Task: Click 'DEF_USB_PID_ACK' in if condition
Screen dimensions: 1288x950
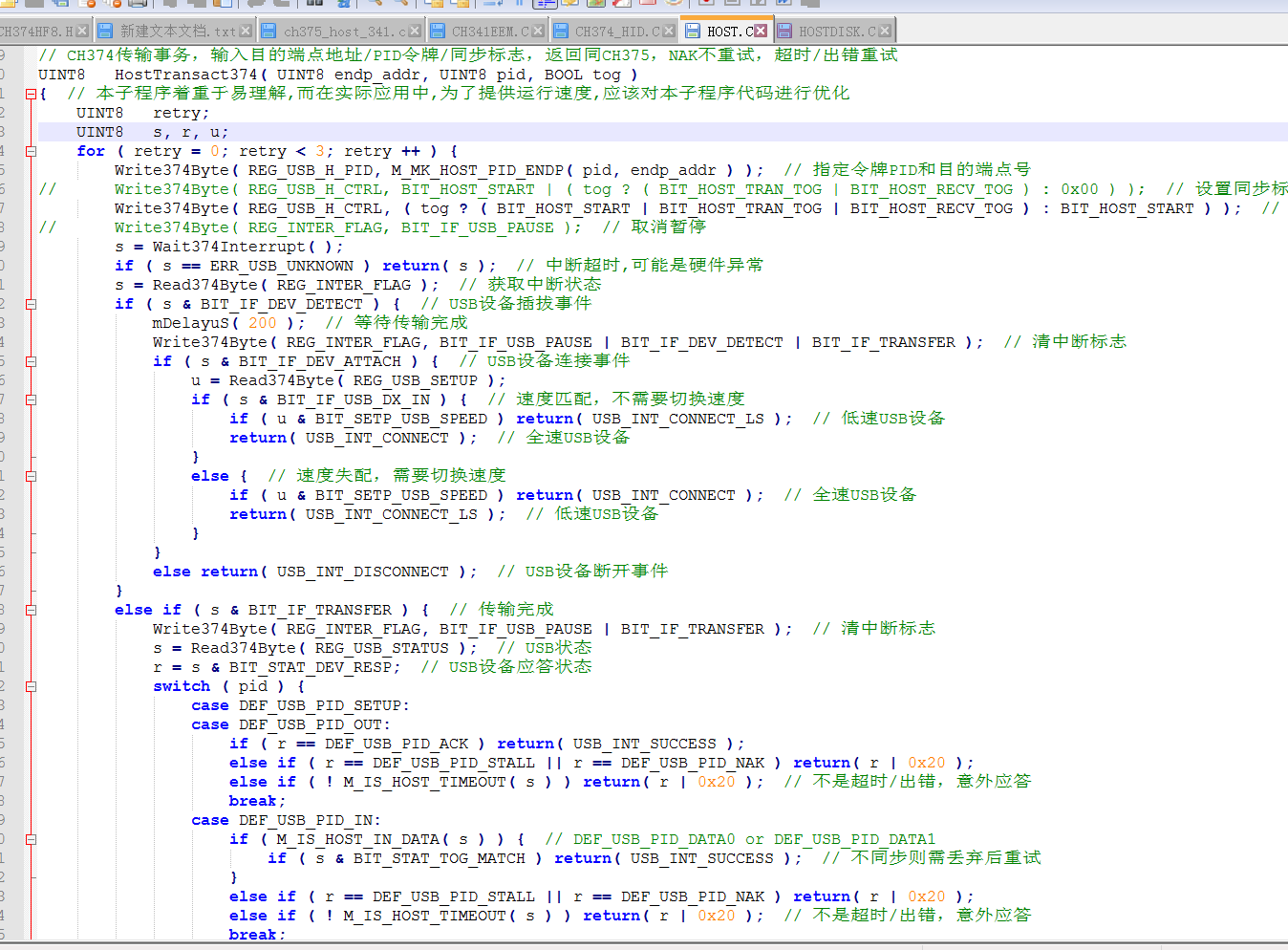Action: (x=397, y=744)
